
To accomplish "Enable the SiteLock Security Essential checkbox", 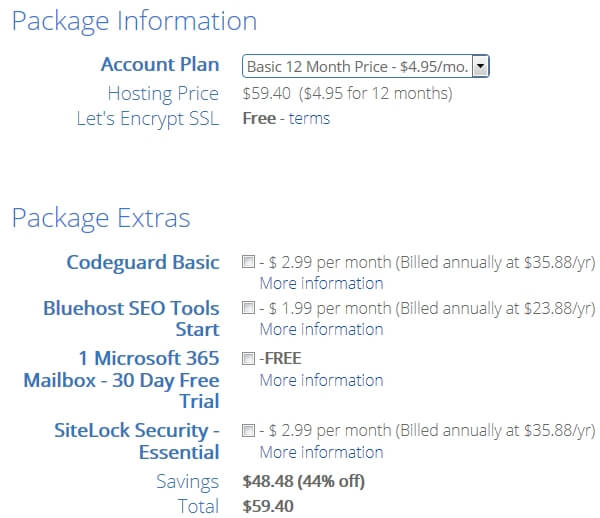I will [x=248, y=430].
